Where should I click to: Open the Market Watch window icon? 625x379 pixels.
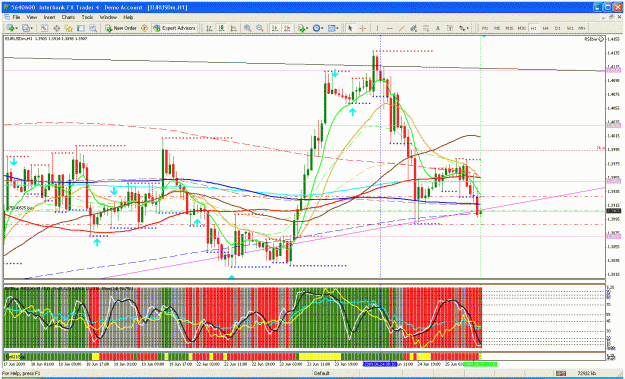point(44,28)
